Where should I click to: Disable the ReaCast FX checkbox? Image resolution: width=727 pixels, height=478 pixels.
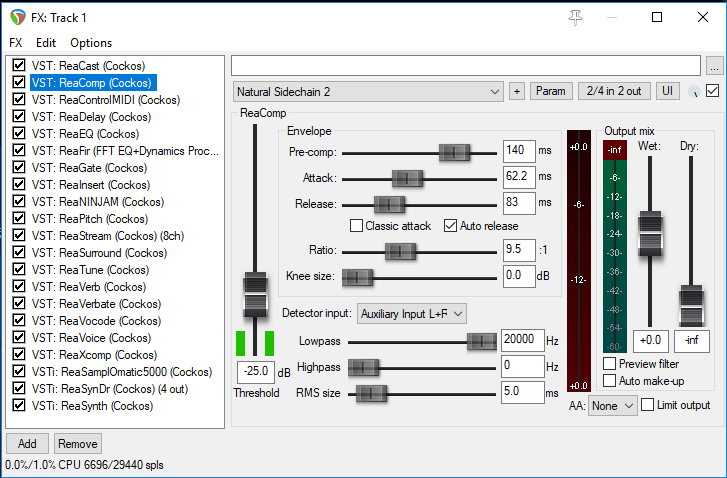point(19,65)
